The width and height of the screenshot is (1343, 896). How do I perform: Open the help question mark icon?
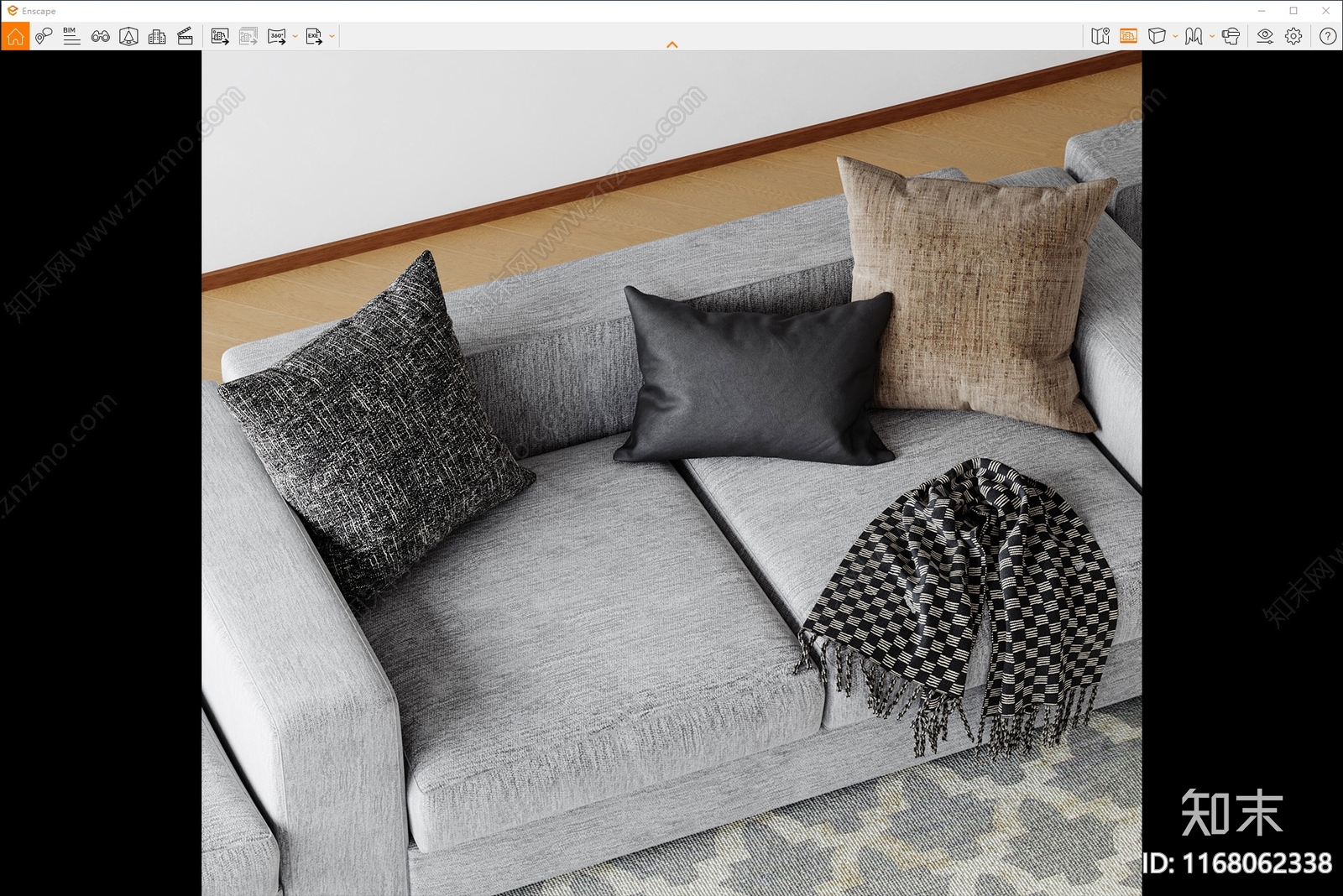[1328, 36]
